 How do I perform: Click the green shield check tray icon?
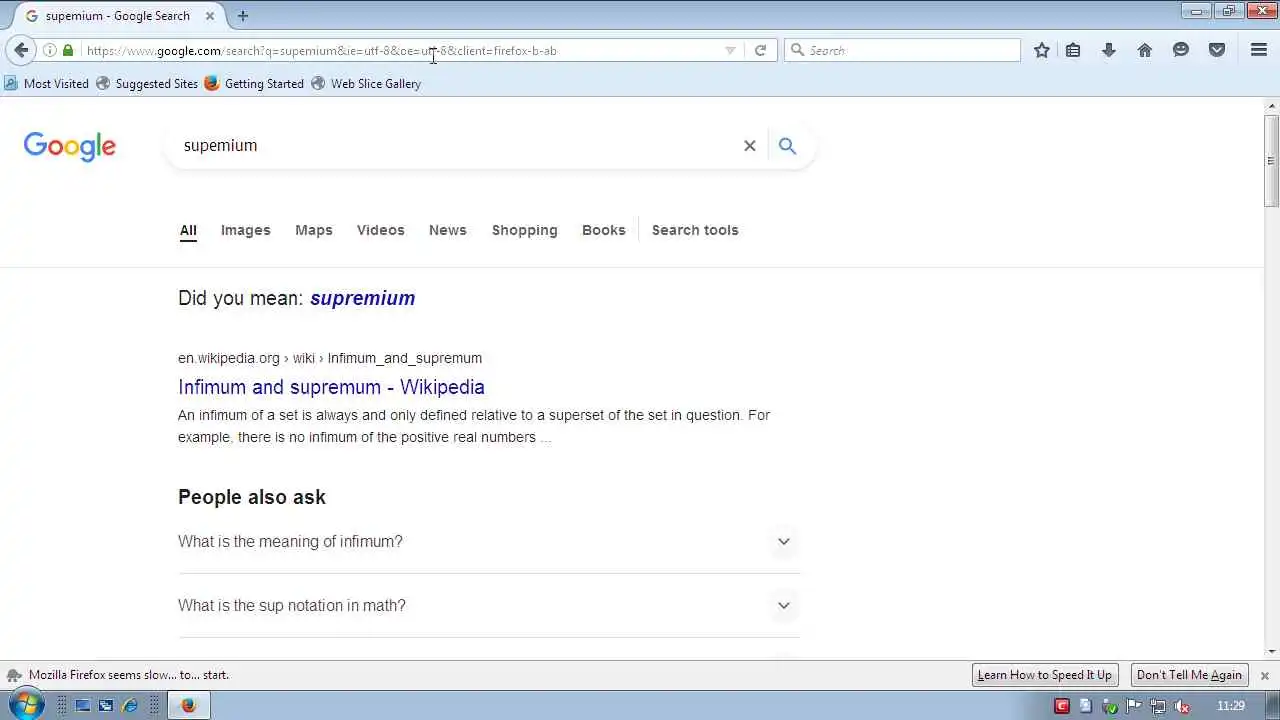[x=1110, y=706]
